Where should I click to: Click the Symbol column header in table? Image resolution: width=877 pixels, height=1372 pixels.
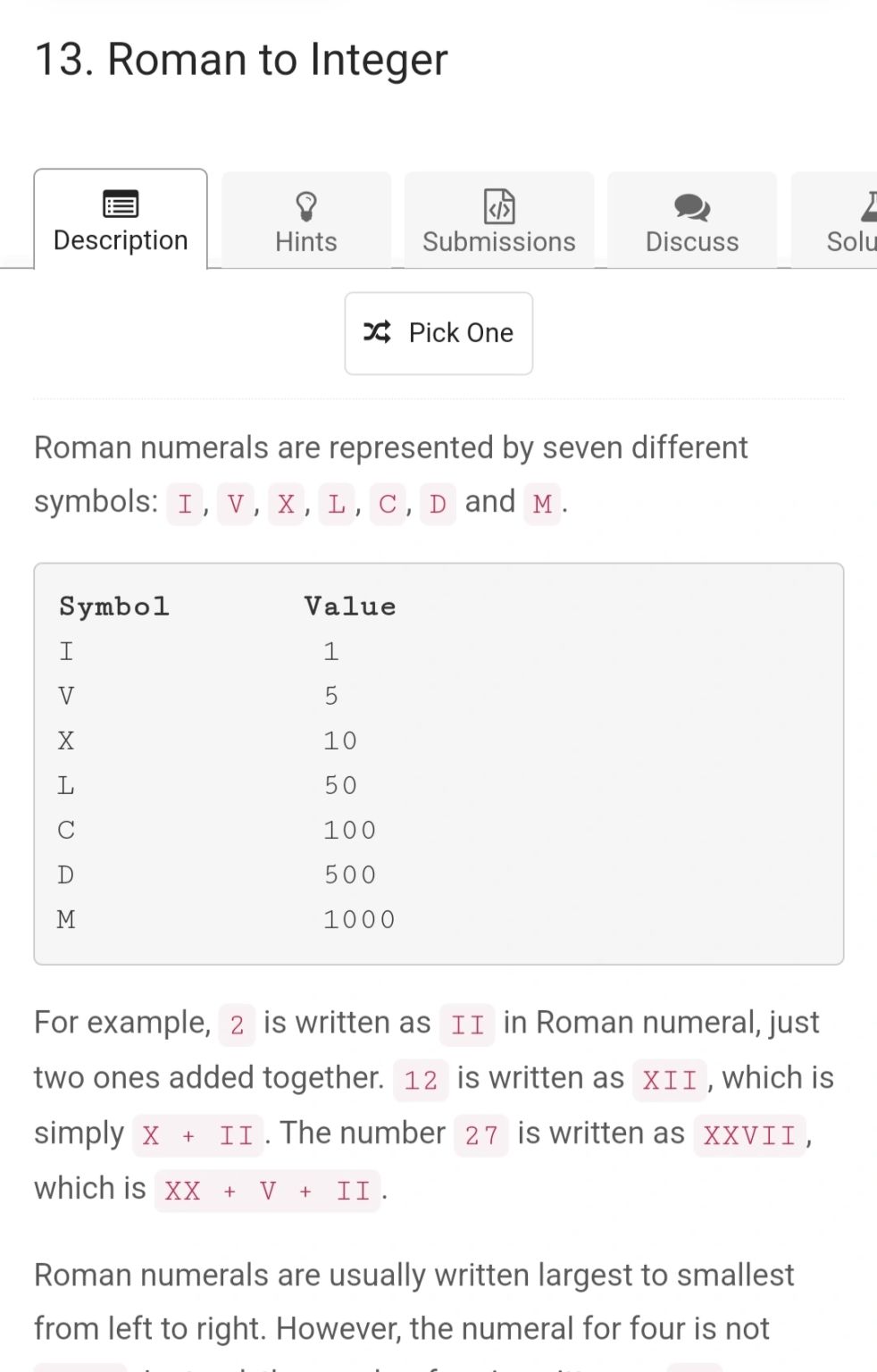(114, 607)
